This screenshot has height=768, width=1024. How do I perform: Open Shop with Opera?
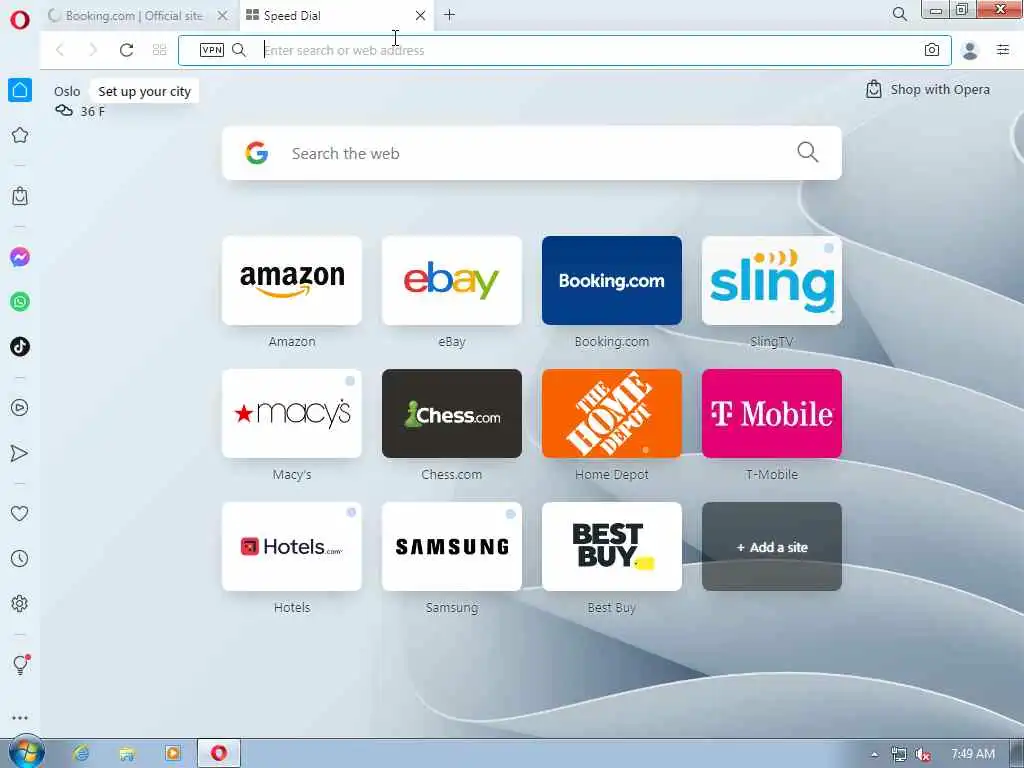tap(927, 89)
